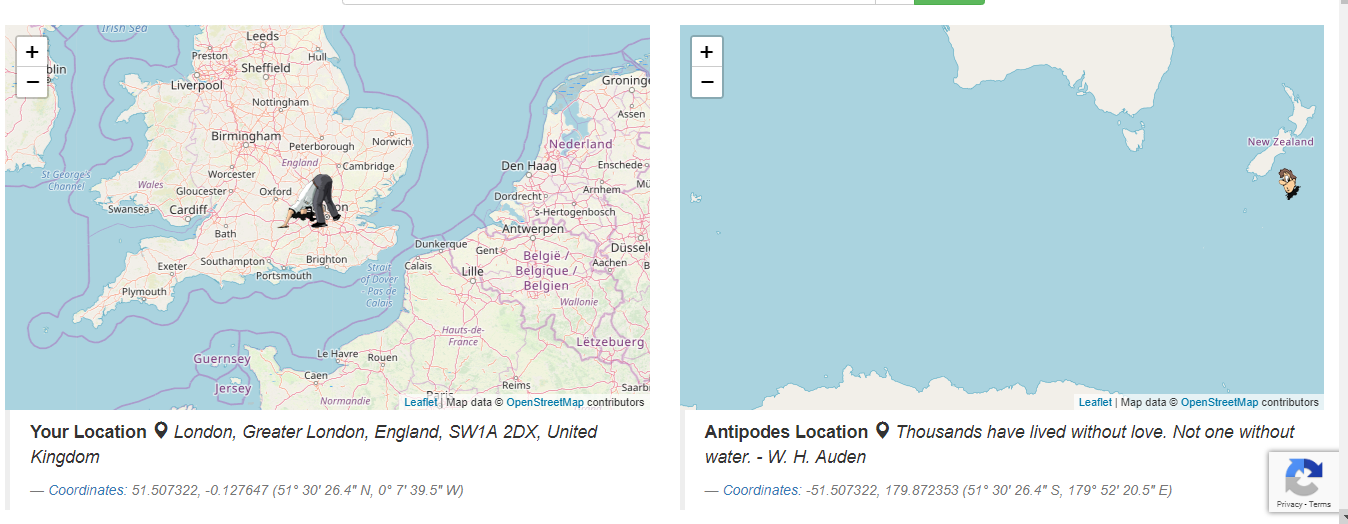
Task: Click the Den Haag label on the map
Action: [x=529, y=165]
